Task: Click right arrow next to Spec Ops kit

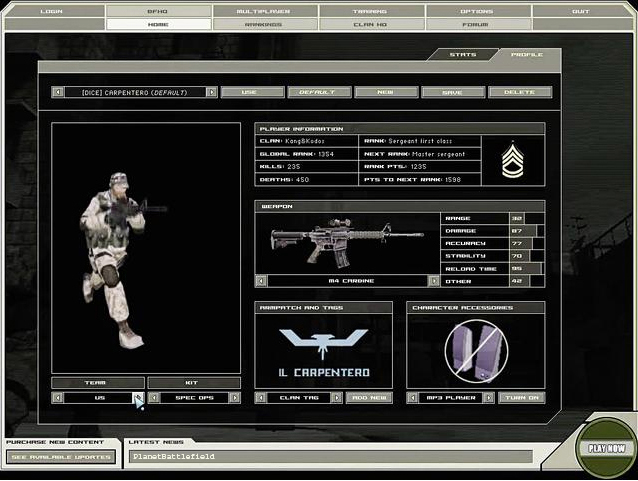Action: tap(235, 397)
